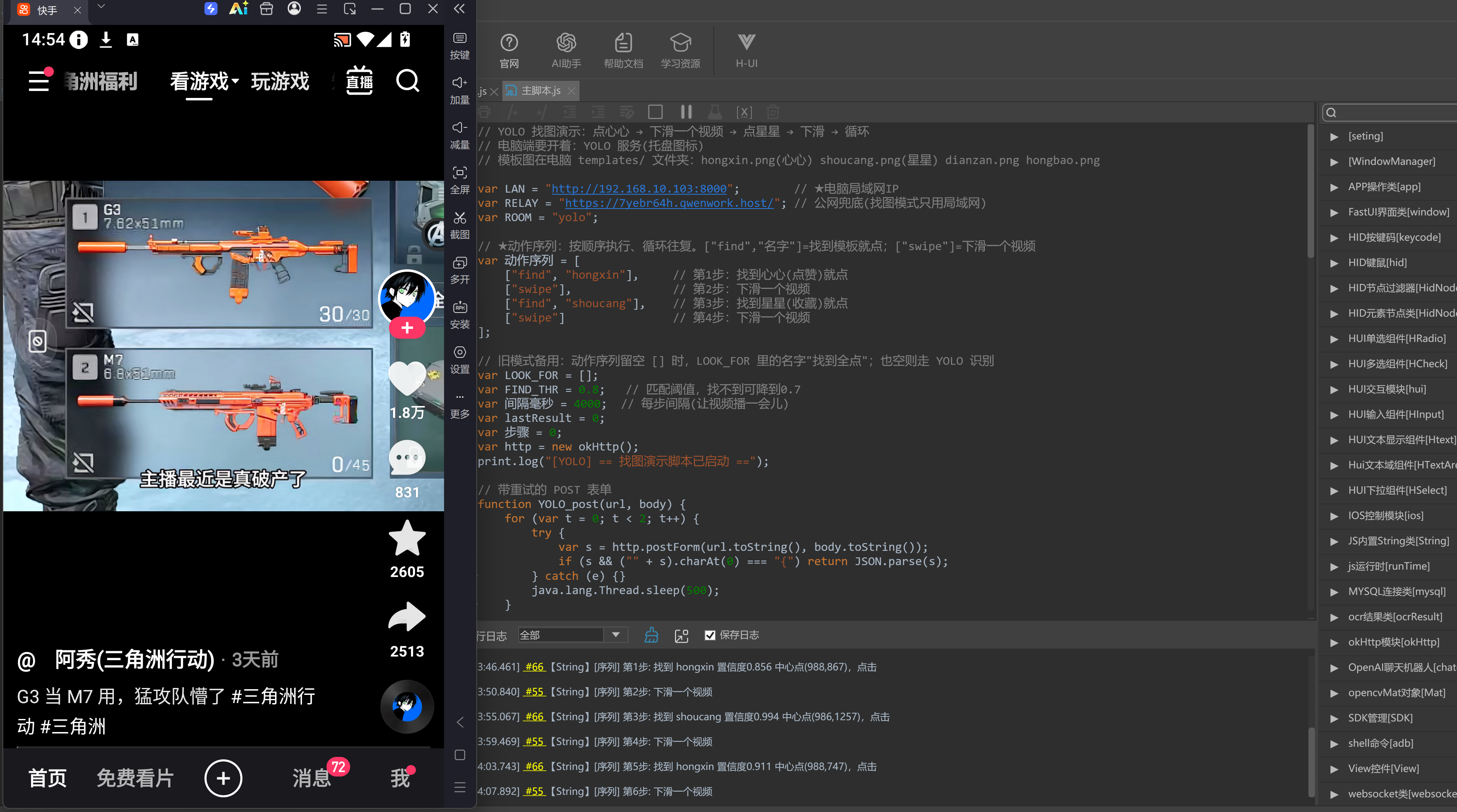Click log link #66 in 第1步 row
Screen dimensions: 1457x812
534,667
